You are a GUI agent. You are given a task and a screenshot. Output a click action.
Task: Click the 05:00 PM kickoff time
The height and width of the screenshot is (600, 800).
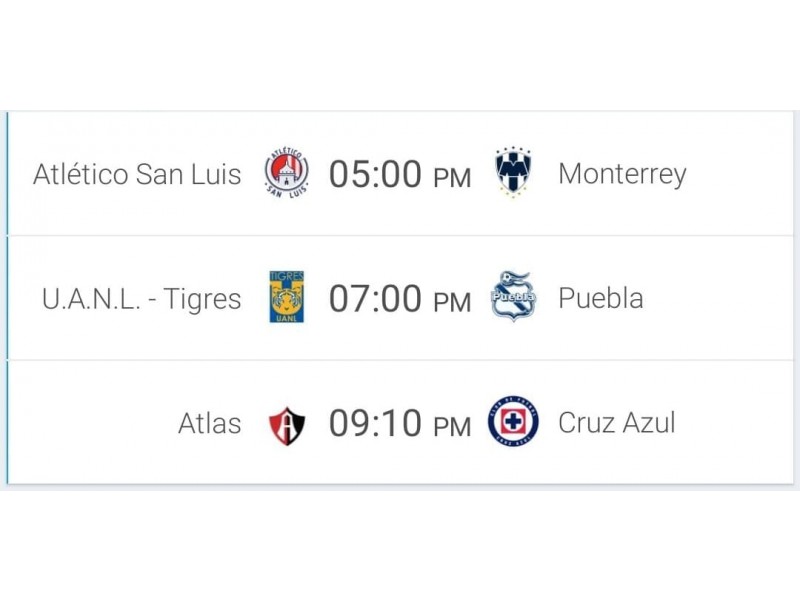[x=399, y=174]
